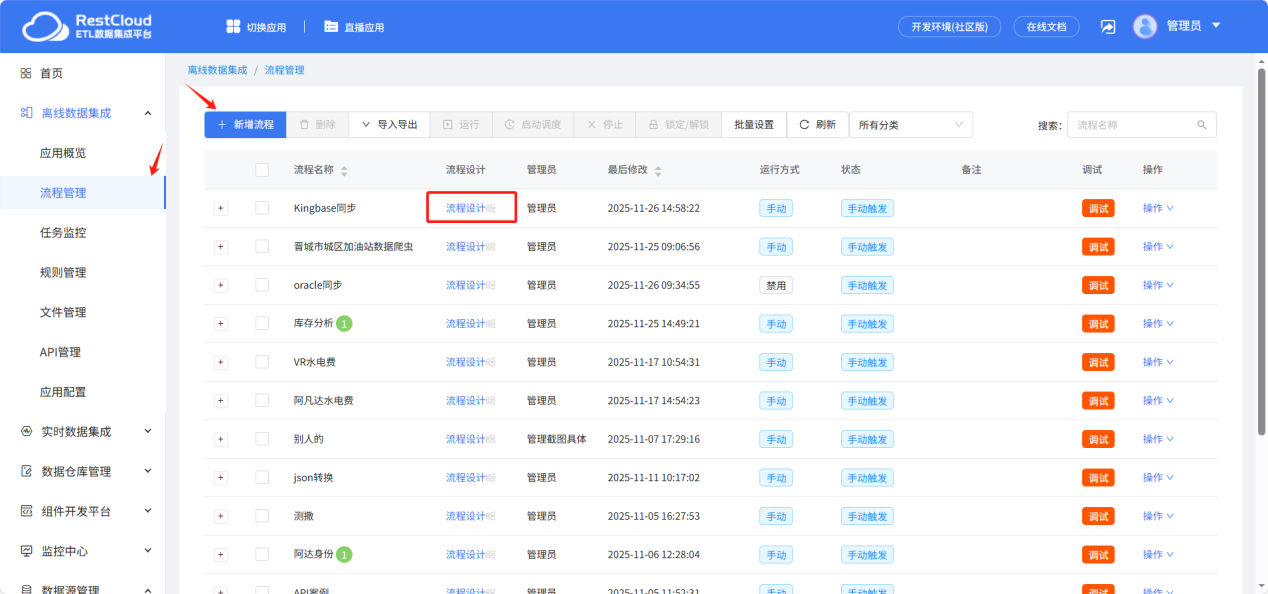This screenshot has height=594, width=1268.
Task: Expand the Kingbase同步 row plus button
Action: click(221, 208)
